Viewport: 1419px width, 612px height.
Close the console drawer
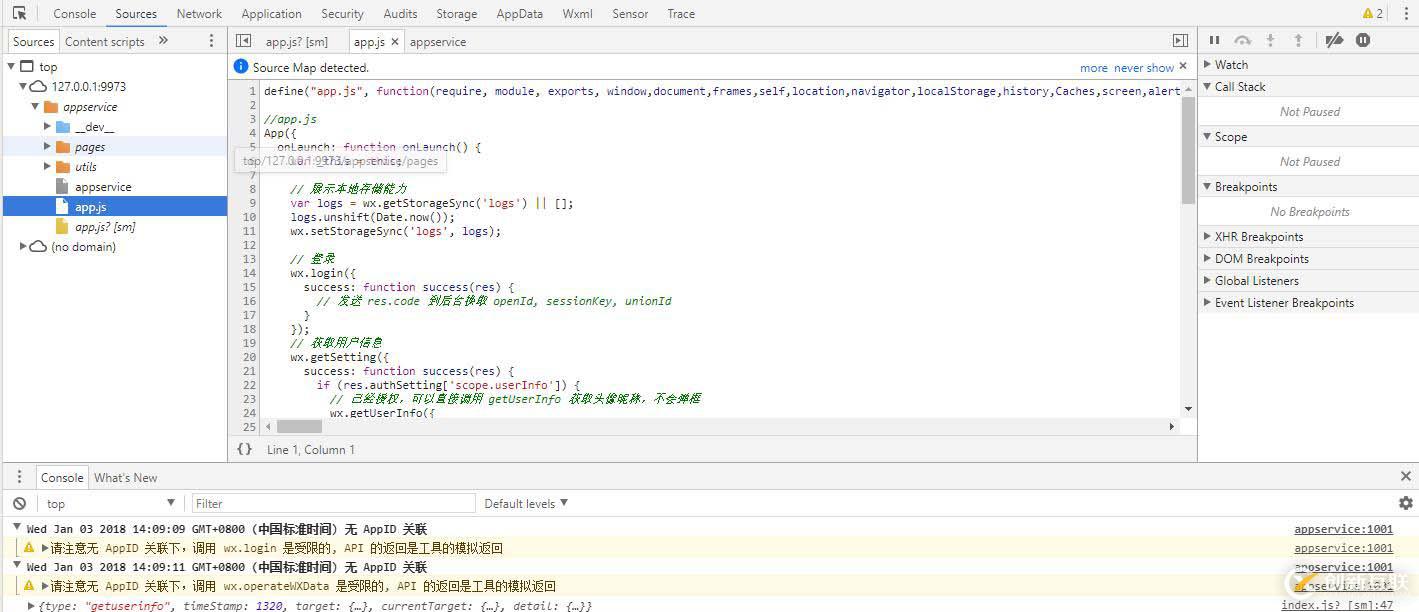[1405, 477]
